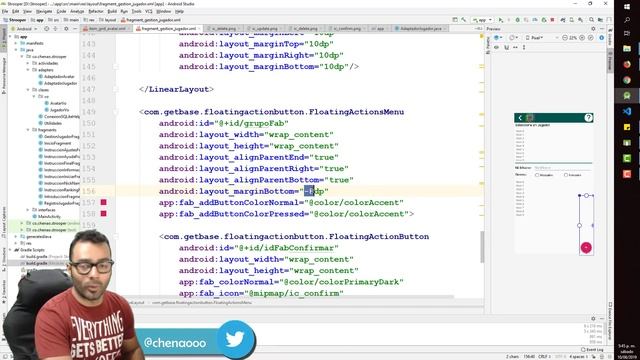
Task: Attach debugger to Android process
Action: (544, 20)
